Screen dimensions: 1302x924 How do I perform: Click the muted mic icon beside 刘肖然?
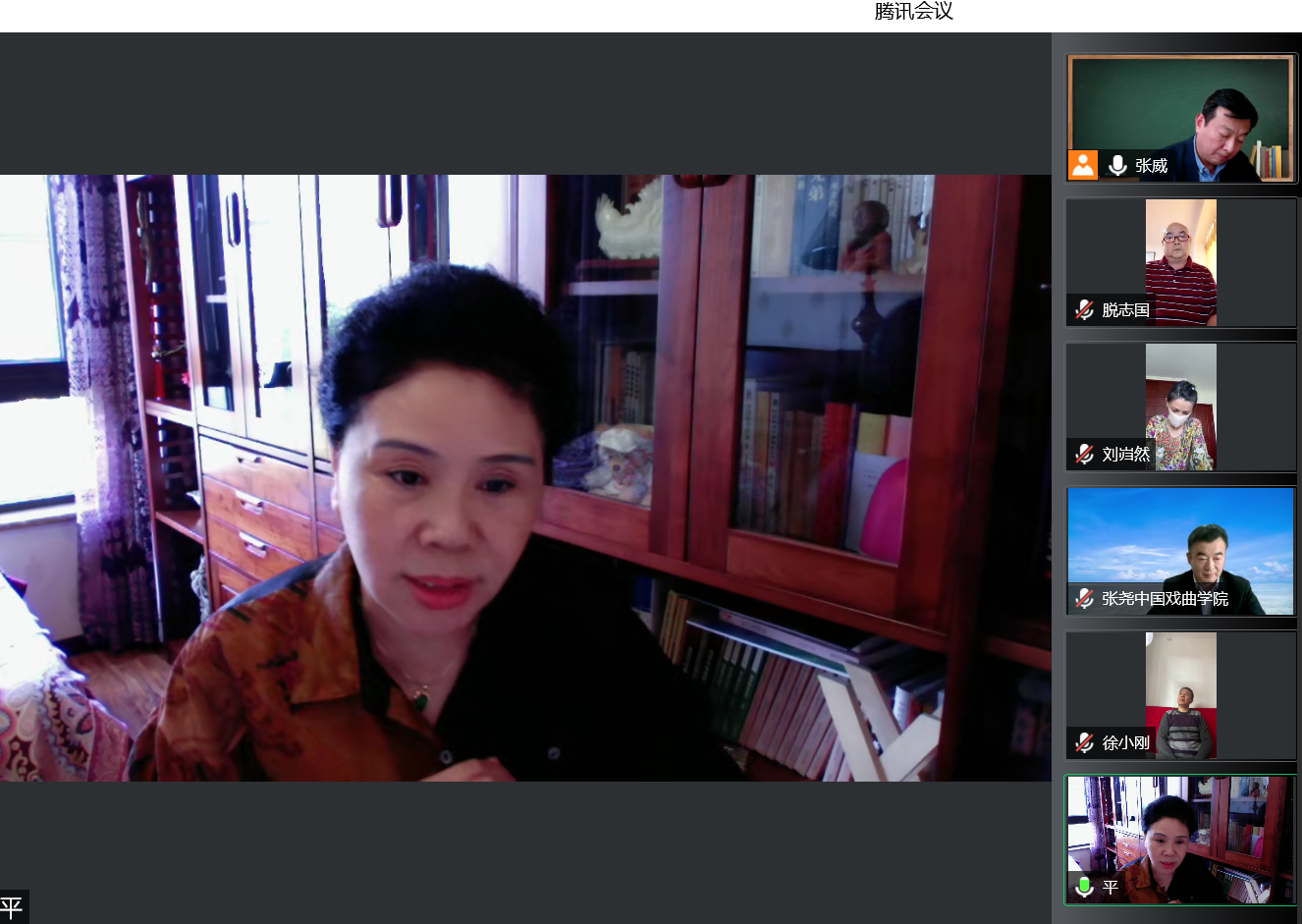point(1084,454)
